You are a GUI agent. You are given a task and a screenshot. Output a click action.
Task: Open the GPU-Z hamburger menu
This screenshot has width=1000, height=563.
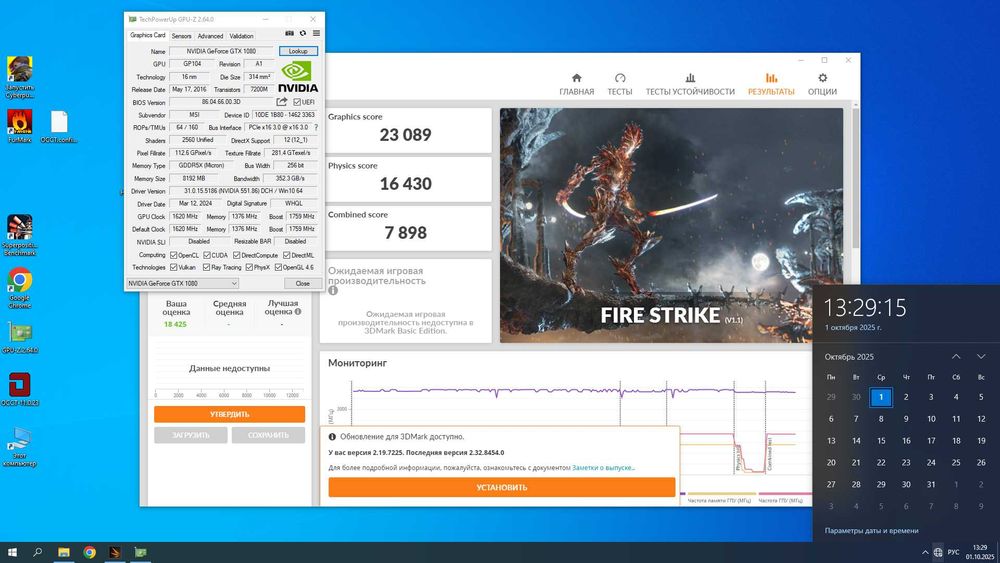click(x=316, y=33)
